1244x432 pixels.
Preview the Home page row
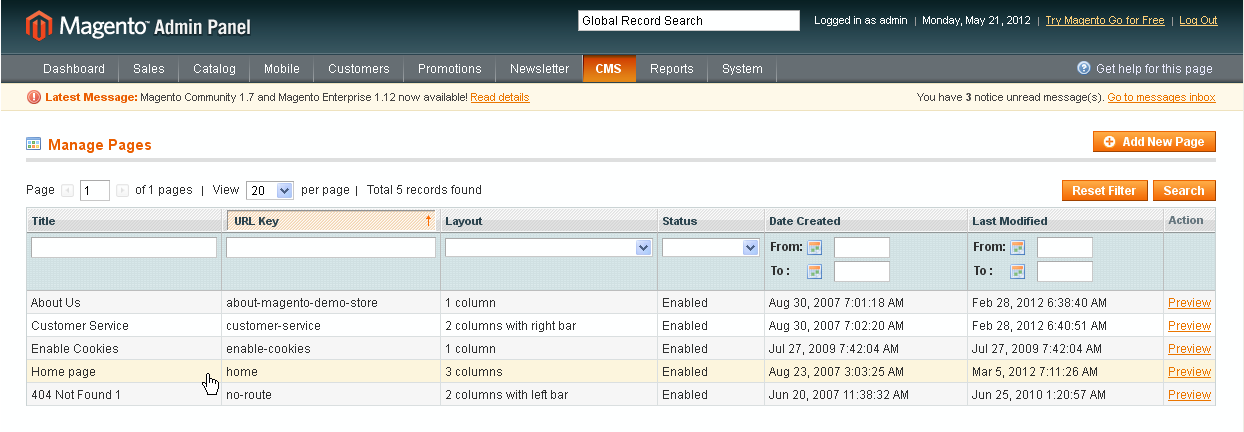pyautogui.click(x=1189, y=372)
